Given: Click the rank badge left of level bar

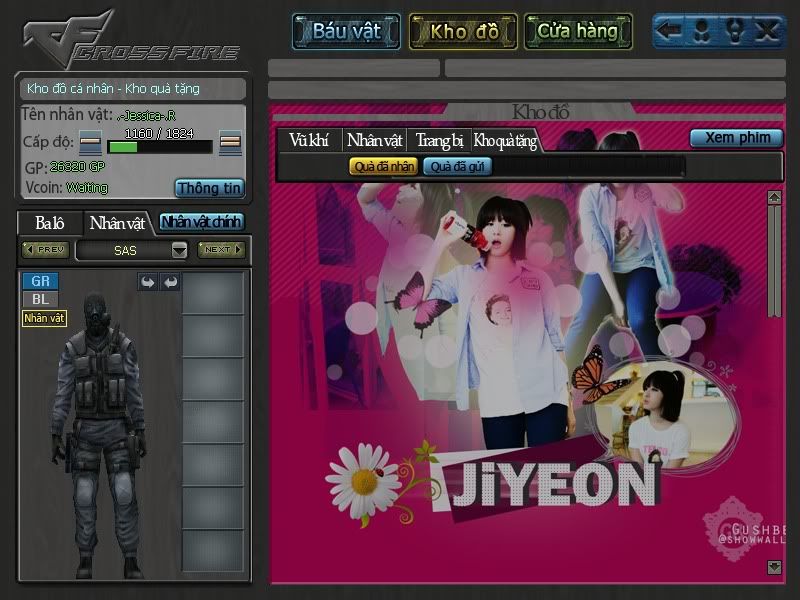Looking at the screenshot, I should point(90,143).
